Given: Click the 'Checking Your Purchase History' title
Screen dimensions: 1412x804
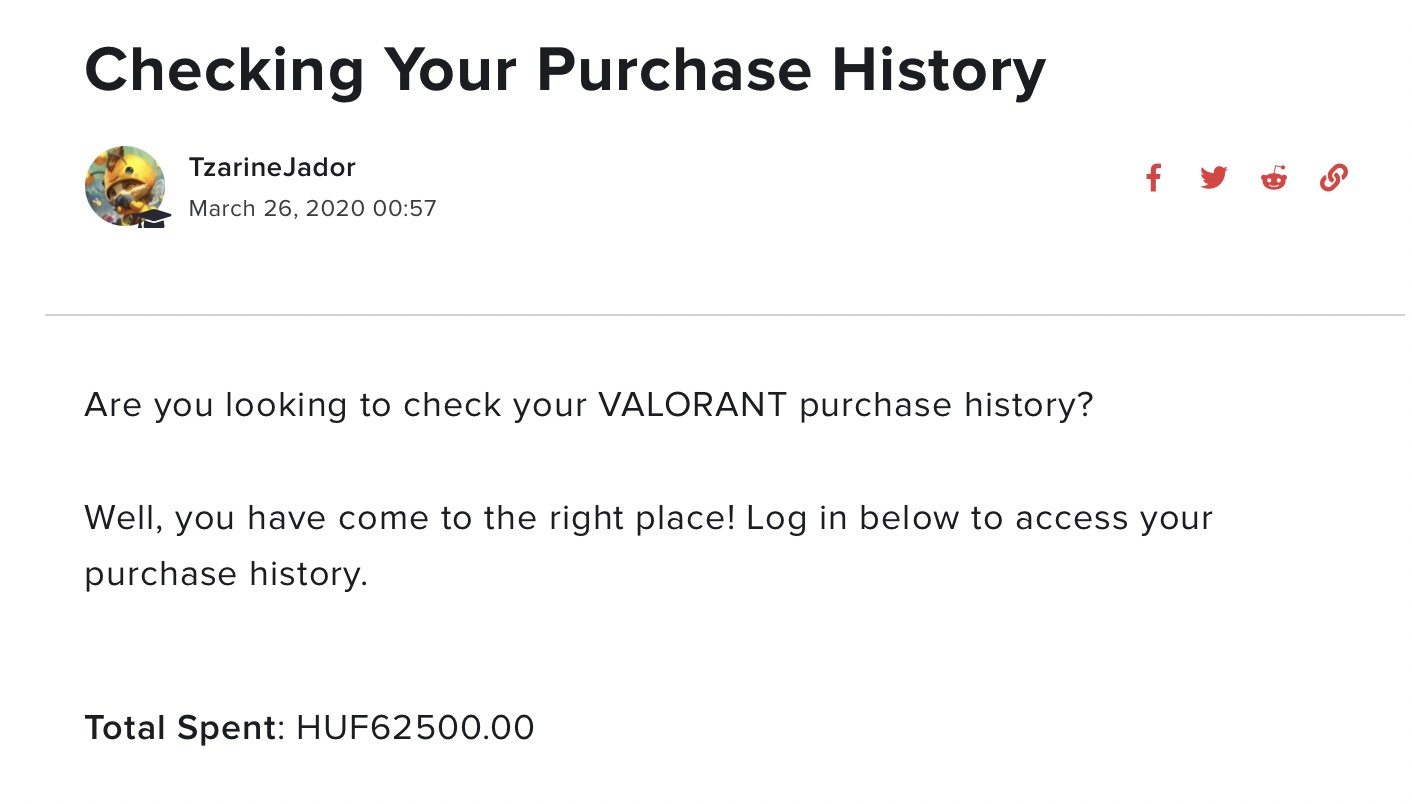Looking at the screenshot, I should point(565,69).
